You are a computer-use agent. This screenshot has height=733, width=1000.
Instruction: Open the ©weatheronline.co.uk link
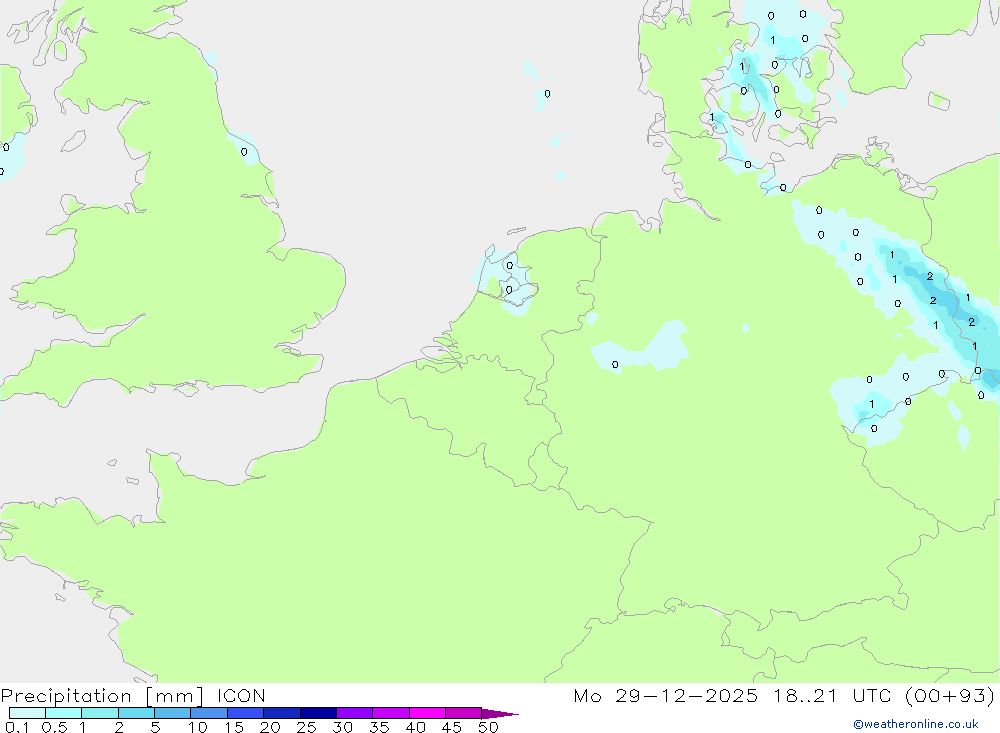[916, 724]
